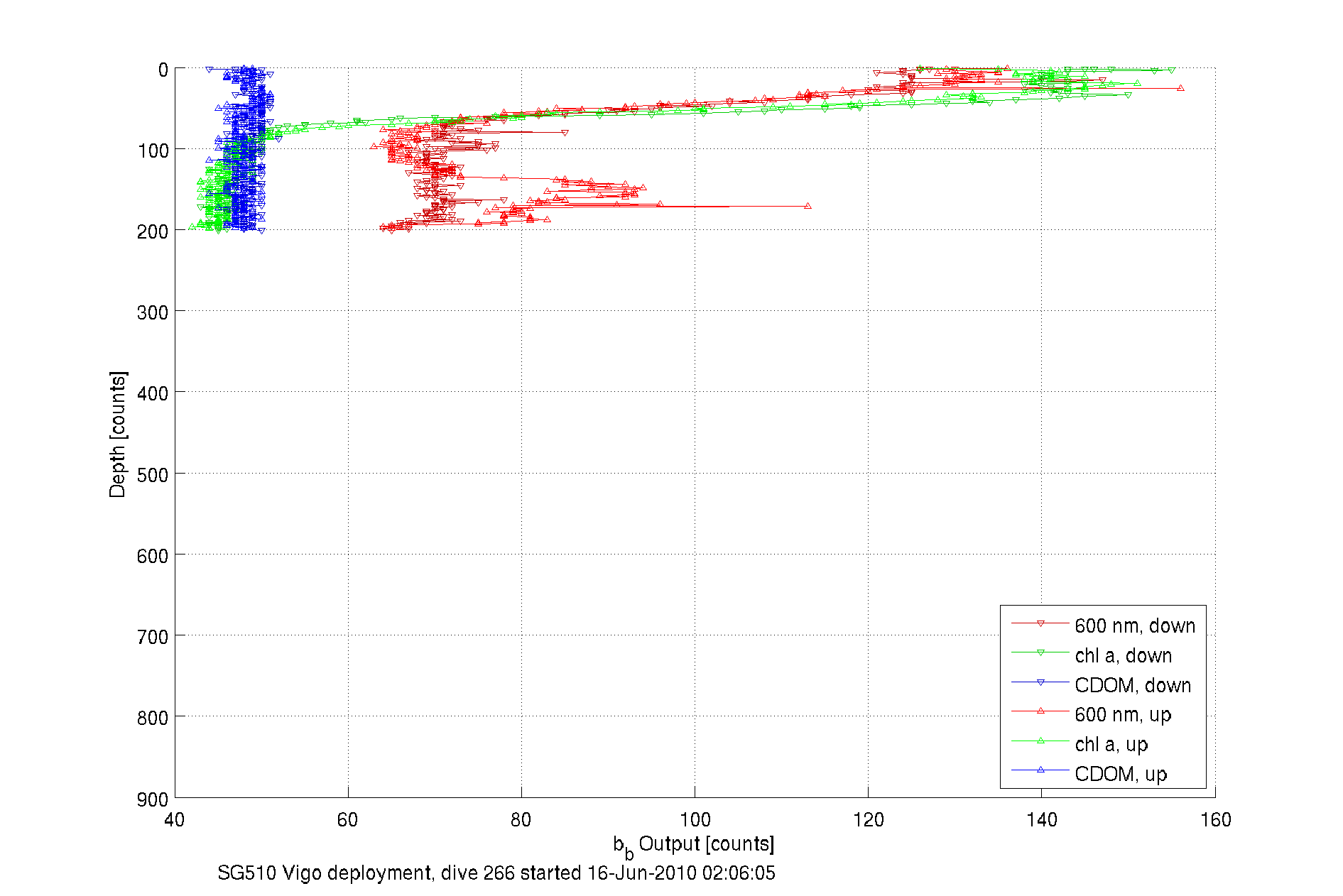The height and width of the screenshot is (896, 1343).
Task: Click y-axis tick label 600
Action: pos(153,556)
